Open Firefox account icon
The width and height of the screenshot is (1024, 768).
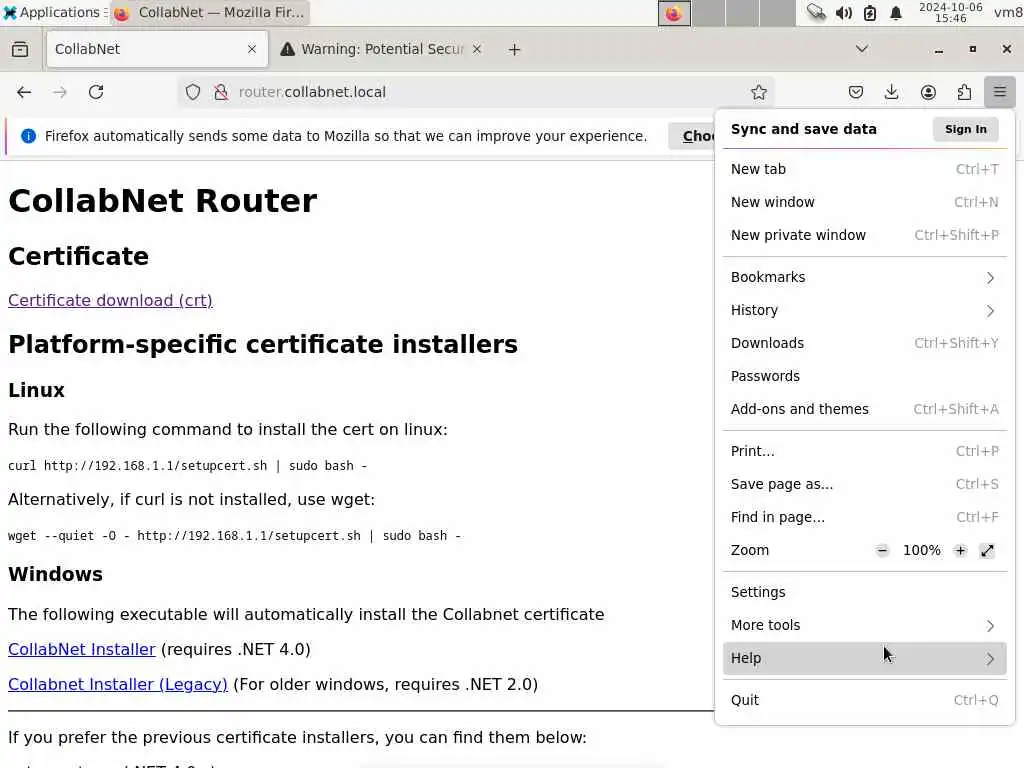(928, 92)
